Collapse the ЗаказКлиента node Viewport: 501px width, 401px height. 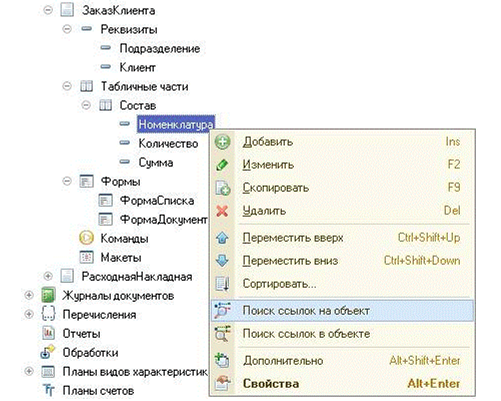(x=48, y=10)
